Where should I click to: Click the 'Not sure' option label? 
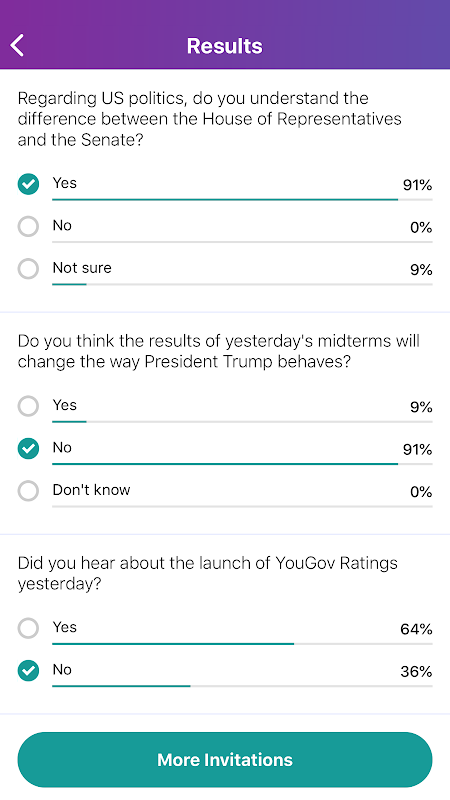[82, 268]
